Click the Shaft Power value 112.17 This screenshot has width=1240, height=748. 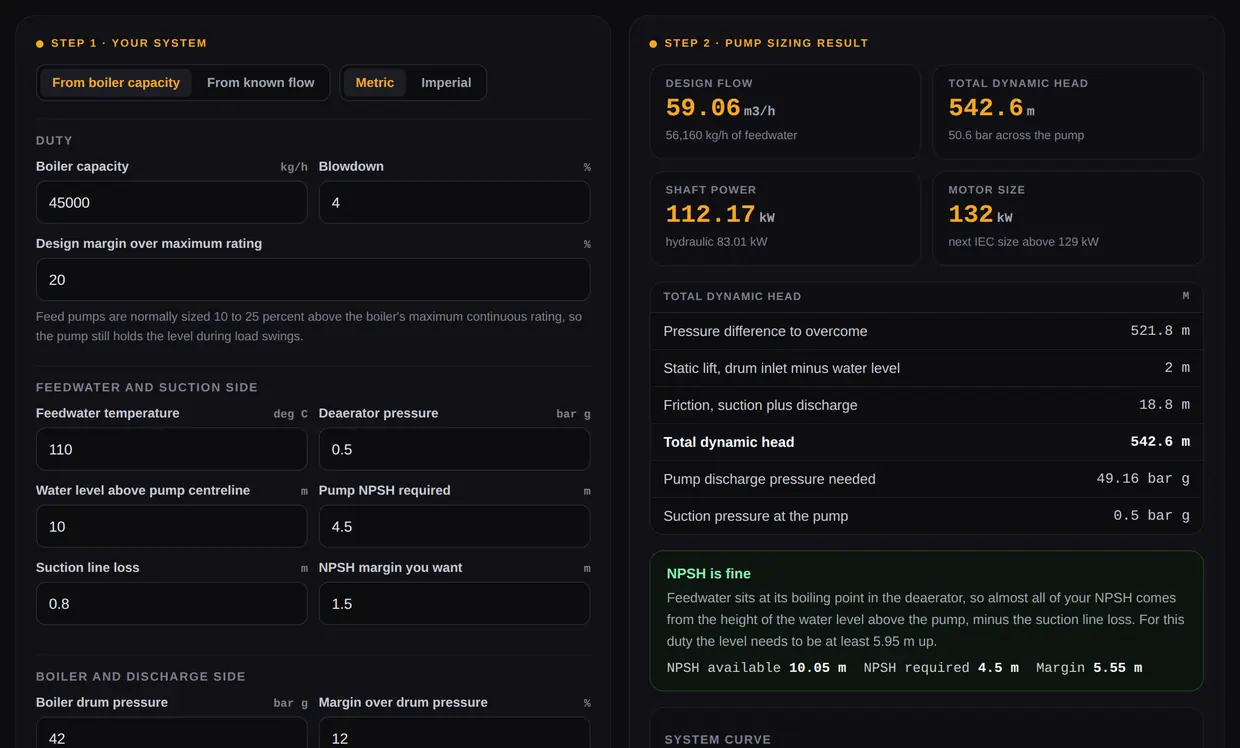click(x=710, y=214)
